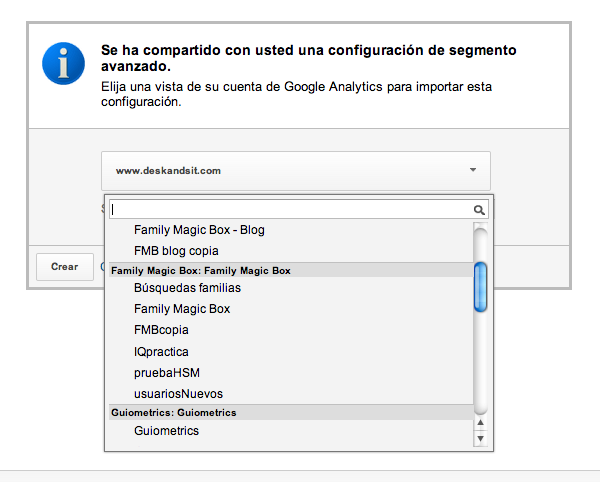This screenshot has height=482, width=600.
Task: Select the FMBcopia view
Action: pyautogui.click(x=161, y=330)
